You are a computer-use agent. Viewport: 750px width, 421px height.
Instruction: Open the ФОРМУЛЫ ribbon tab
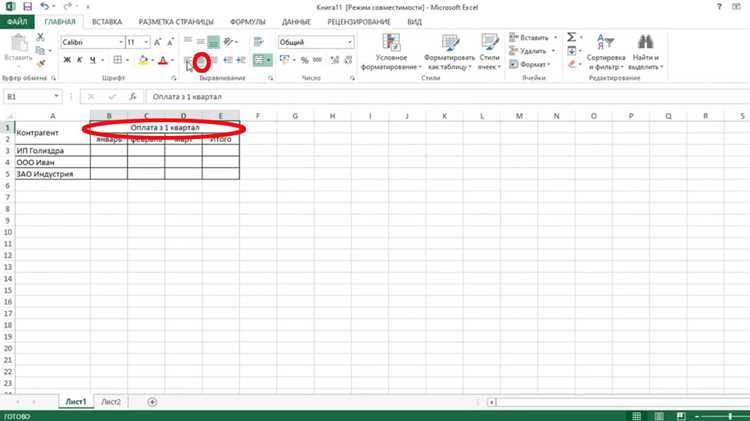point(248,22)
